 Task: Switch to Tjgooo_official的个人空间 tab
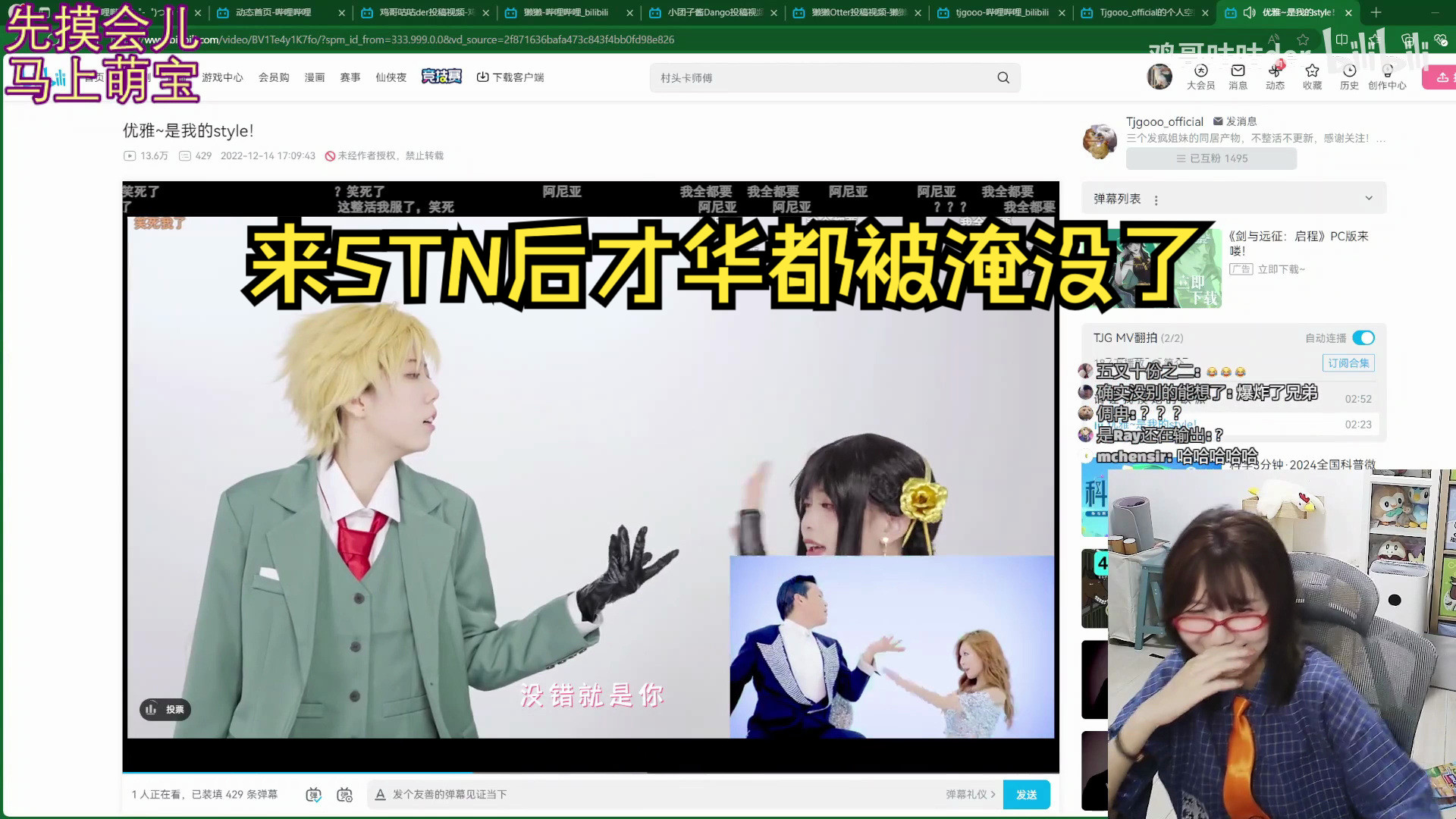(1145, 13)
